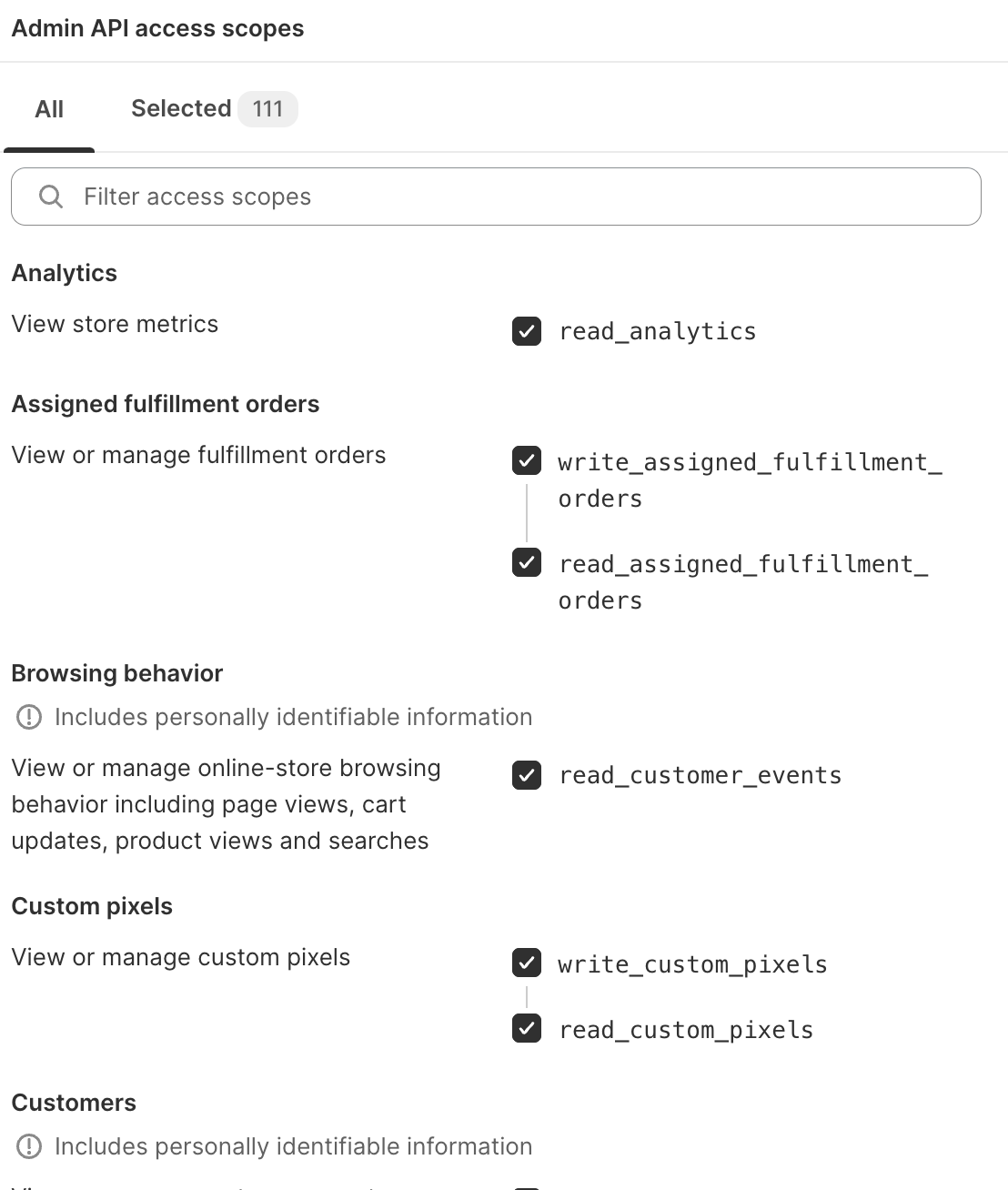Click the Admin API access scopes title
Viewport: 1008px width, 1190px height.
(x=157, y=28)
